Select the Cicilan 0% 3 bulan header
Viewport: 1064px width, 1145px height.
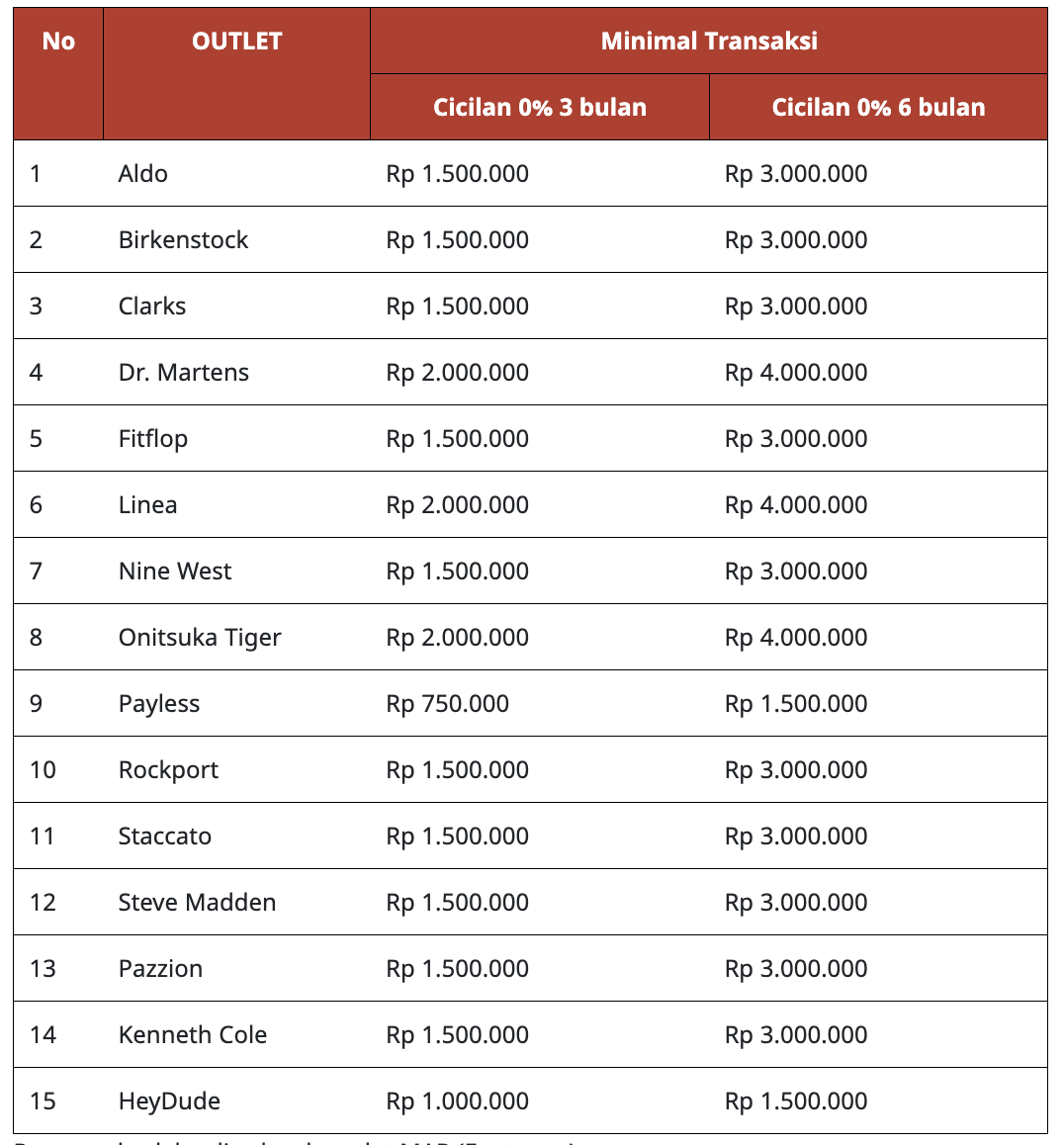tap(540, 108)
